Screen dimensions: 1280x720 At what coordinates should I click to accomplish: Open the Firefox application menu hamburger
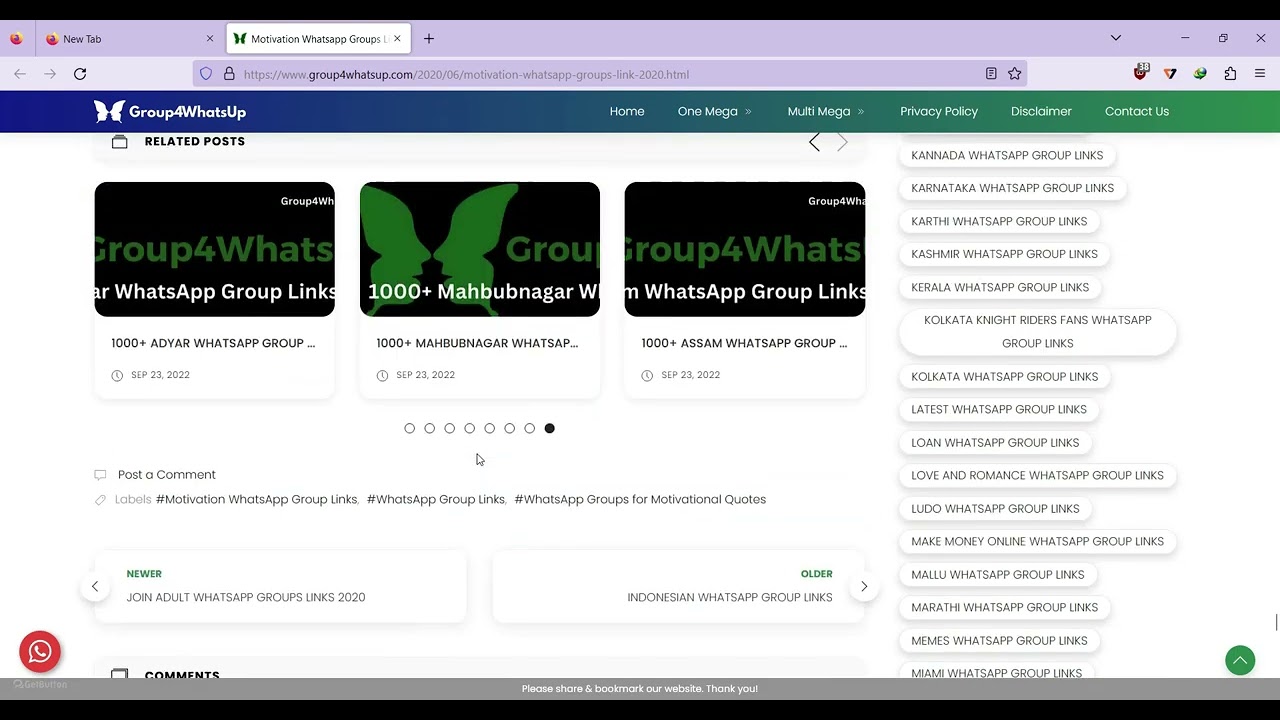pos(1260,74)
